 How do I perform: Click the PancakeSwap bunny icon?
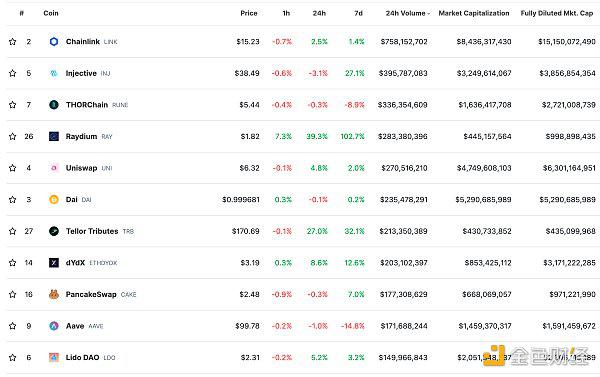tap(54, 294)
